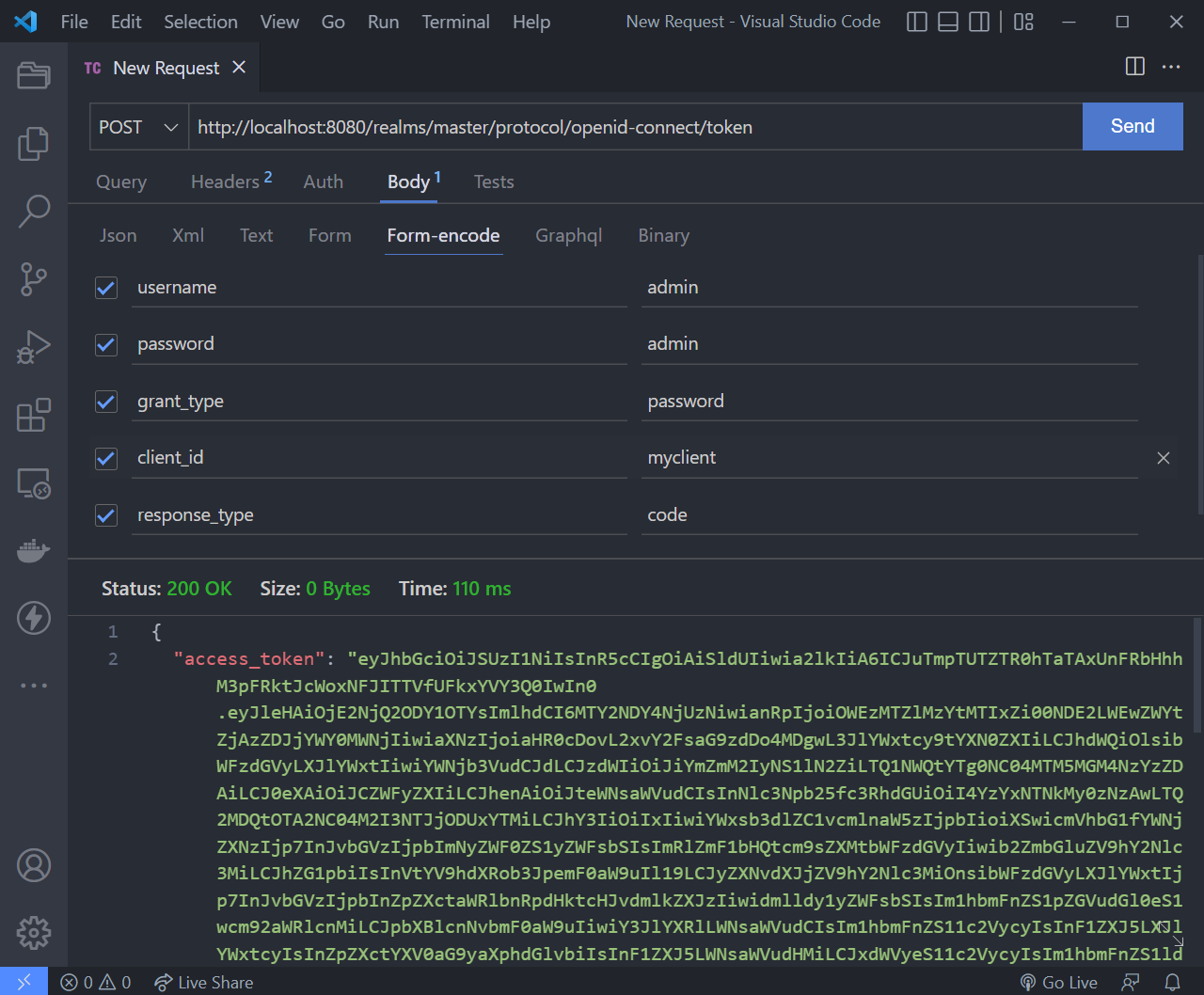Screen dimensions: 1204x995
Task: Disable the grant_type parameter checkbox
Action: pyautogui.click(x=106, y=402)
